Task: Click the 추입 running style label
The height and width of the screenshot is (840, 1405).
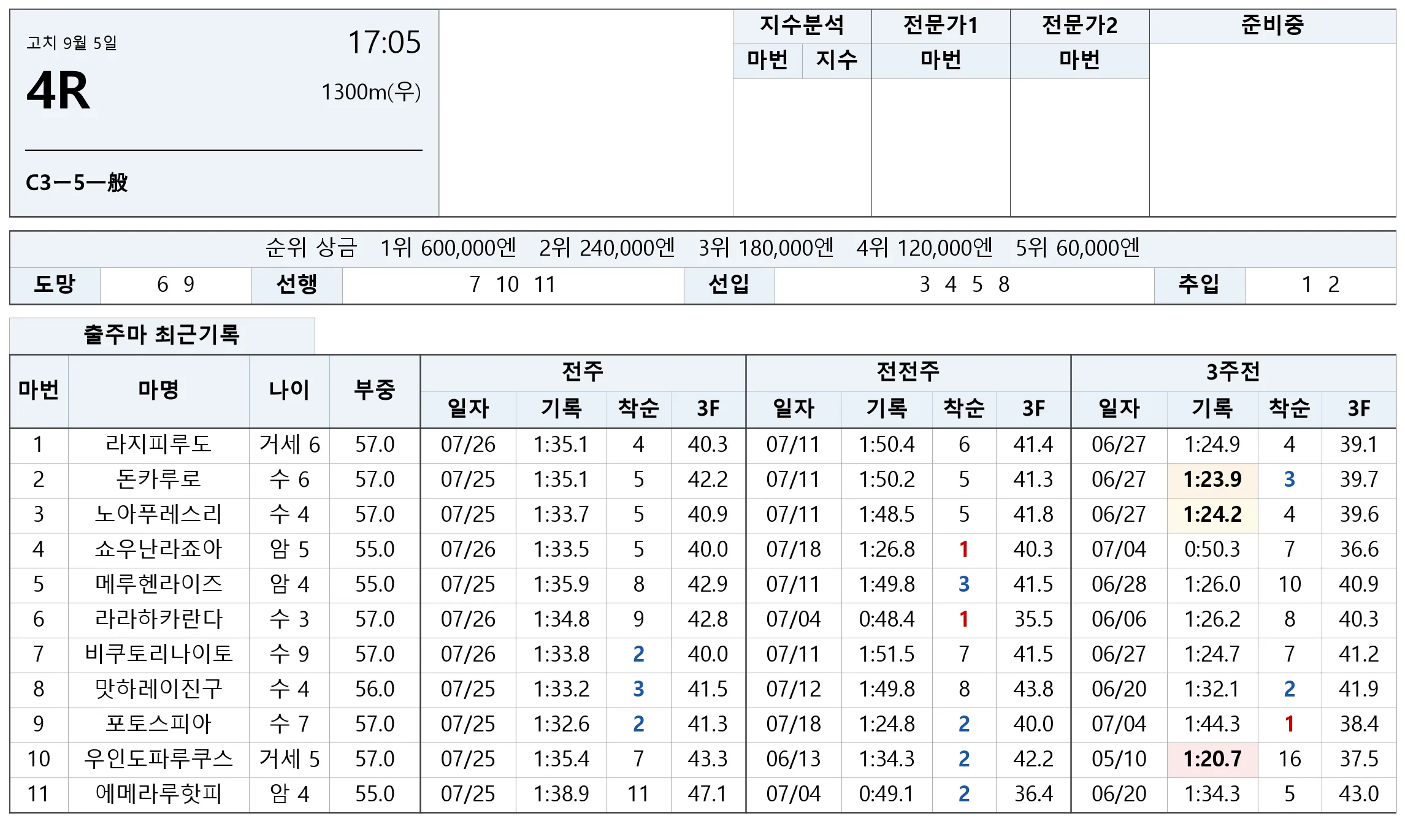Action: pyautogui.click(x=1199, y=284)
